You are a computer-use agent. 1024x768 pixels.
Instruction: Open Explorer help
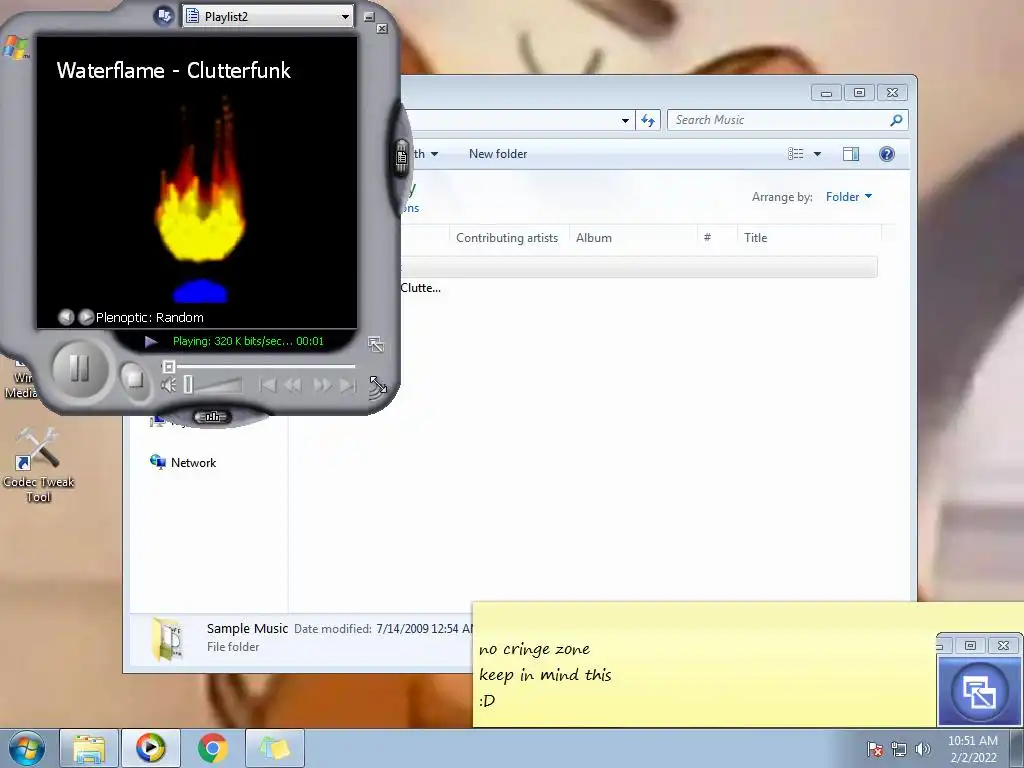pos(886,154)
